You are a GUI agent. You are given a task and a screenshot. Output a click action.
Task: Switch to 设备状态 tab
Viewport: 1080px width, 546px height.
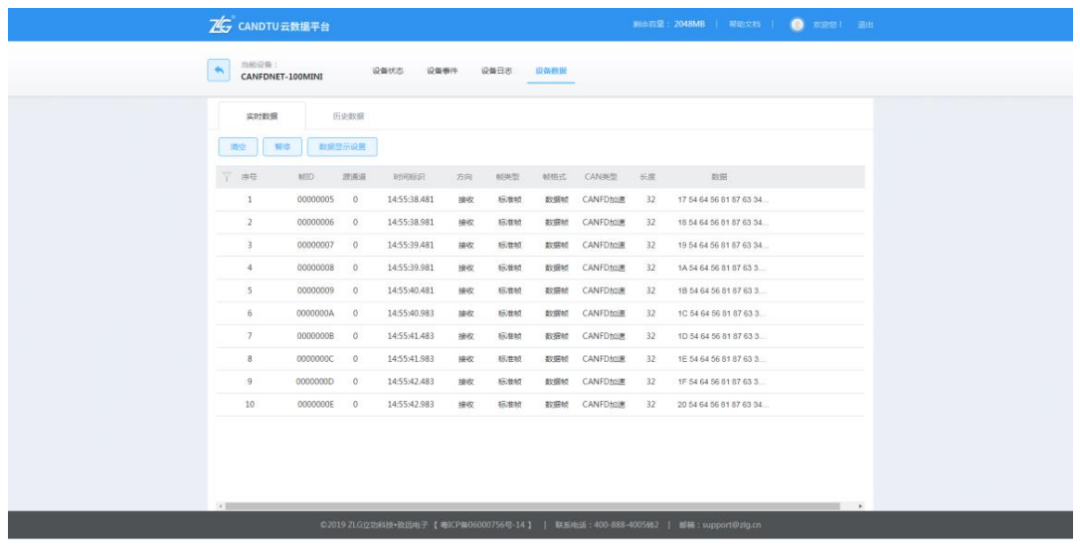pos(387,71)
